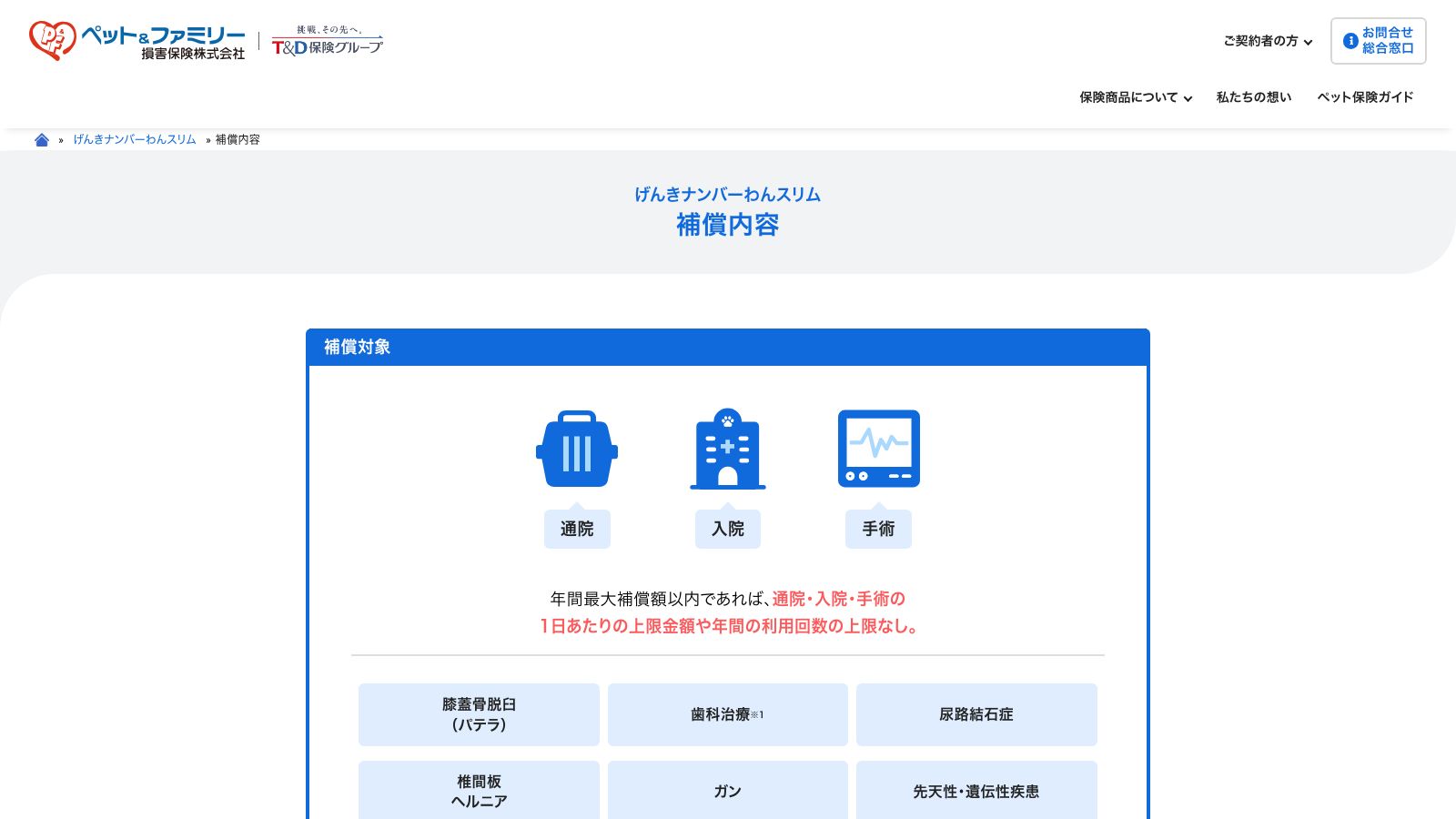Open the T&D保険グループ logo link
The image size is (1456, 819).
coord(328,41)
